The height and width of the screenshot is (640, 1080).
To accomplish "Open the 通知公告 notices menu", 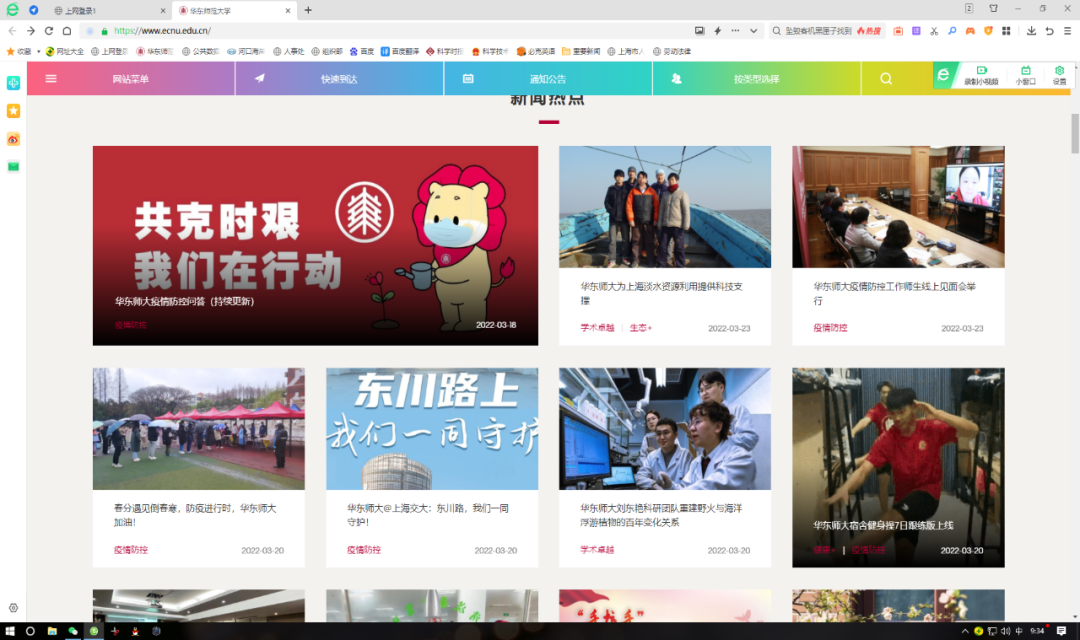I will 548,79.
